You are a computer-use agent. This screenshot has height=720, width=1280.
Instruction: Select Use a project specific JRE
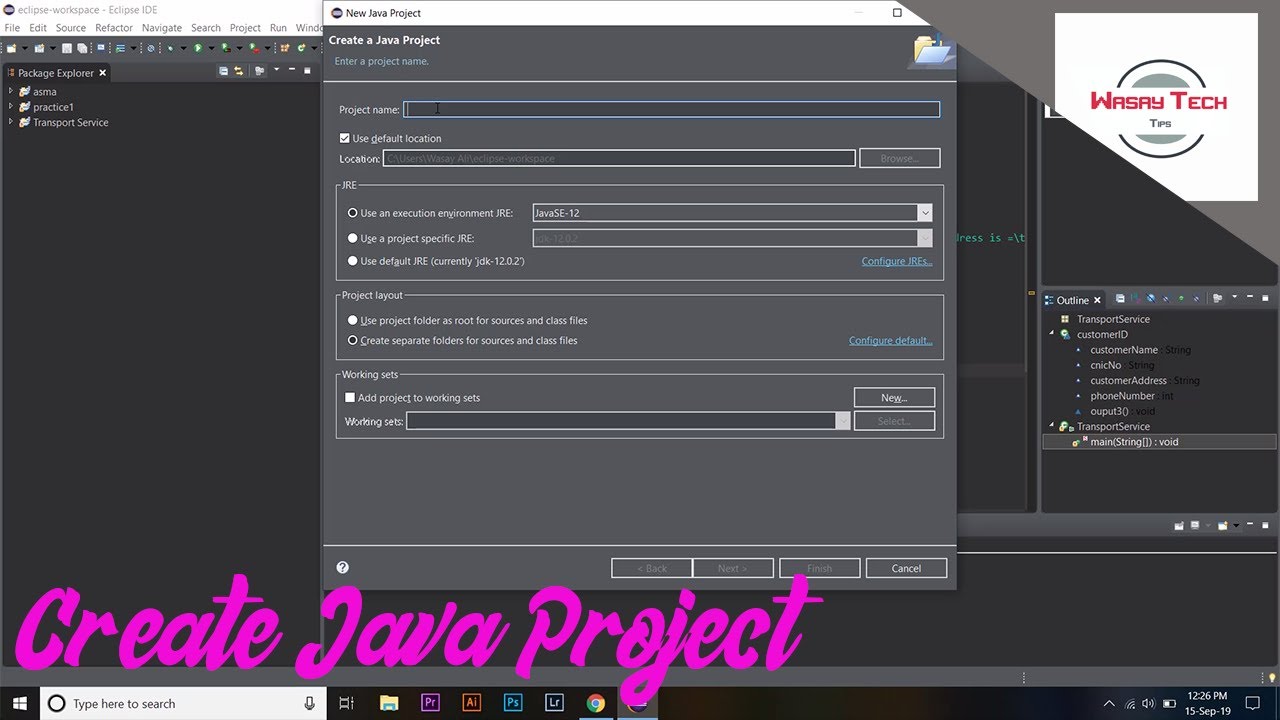pos(352,238)
